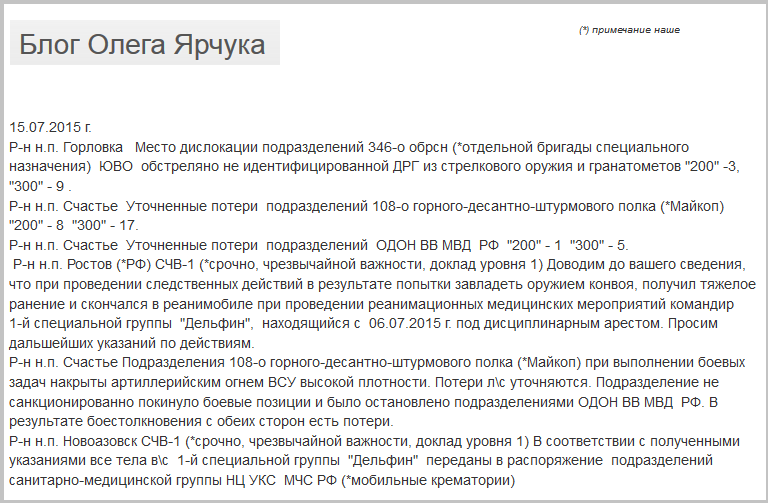Click the text 'ОДОН ВВ МВД РФ "200" - 1'

pos(468,245)
